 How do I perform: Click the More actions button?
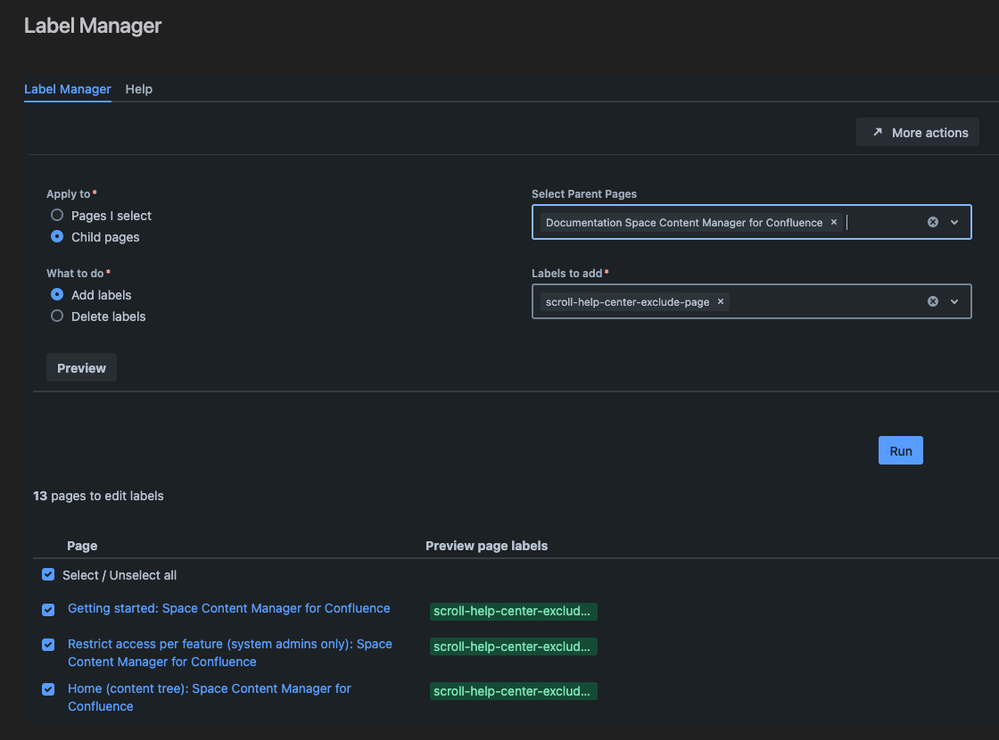pyautogui.click(x=917, y=131)
